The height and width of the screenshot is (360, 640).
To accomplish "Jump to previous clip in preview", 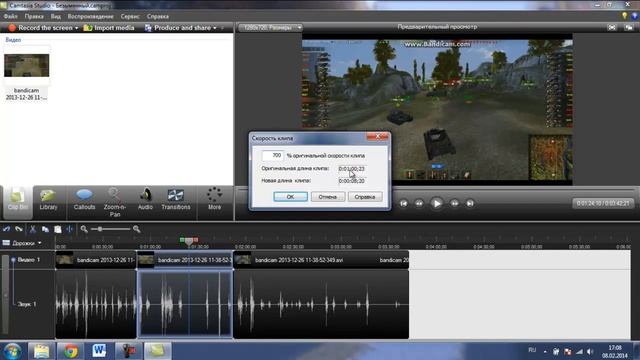I will (x=403, y=203).
